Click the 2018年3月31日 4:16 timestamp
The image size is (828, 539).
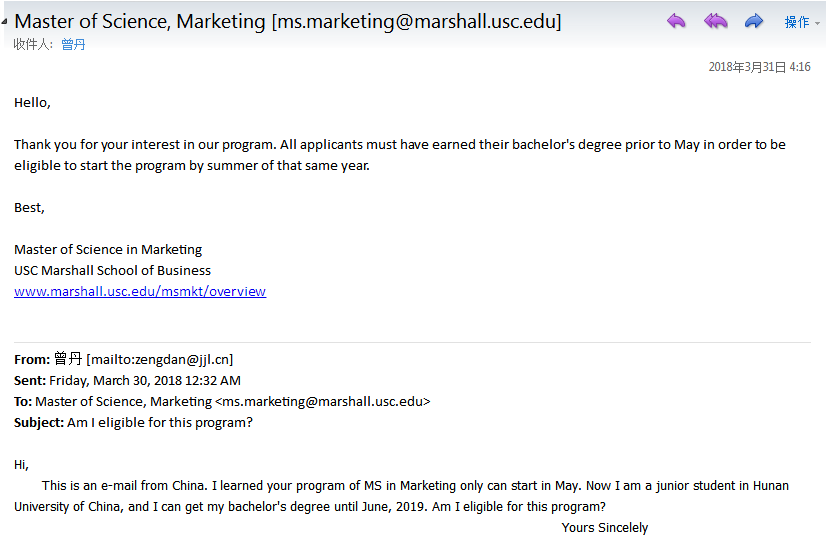[x=759, y=67]
